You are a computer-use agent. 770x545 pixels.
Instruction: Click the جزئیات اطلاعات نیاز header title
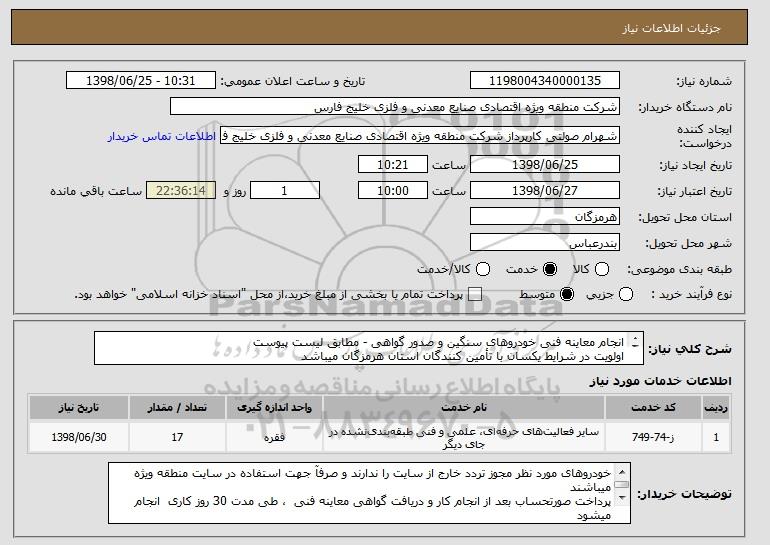click(671, 28)
